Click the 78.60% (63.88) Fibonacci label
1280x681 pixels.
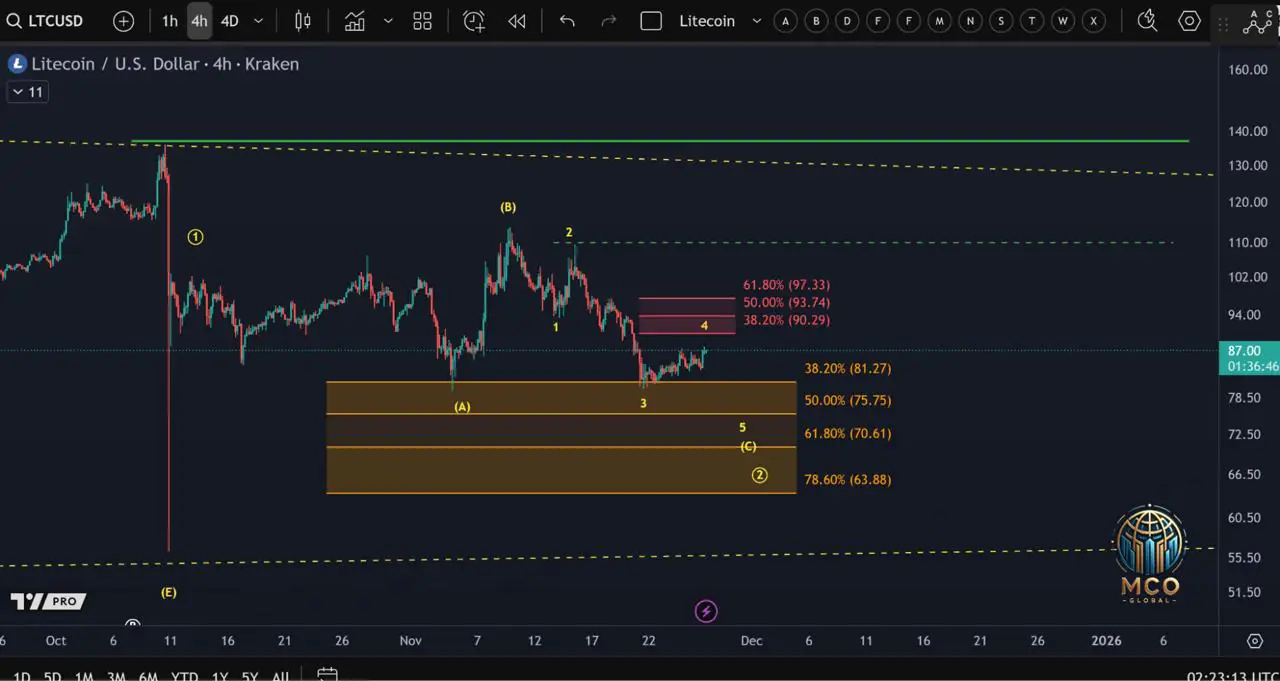click(x=848, y=479)
